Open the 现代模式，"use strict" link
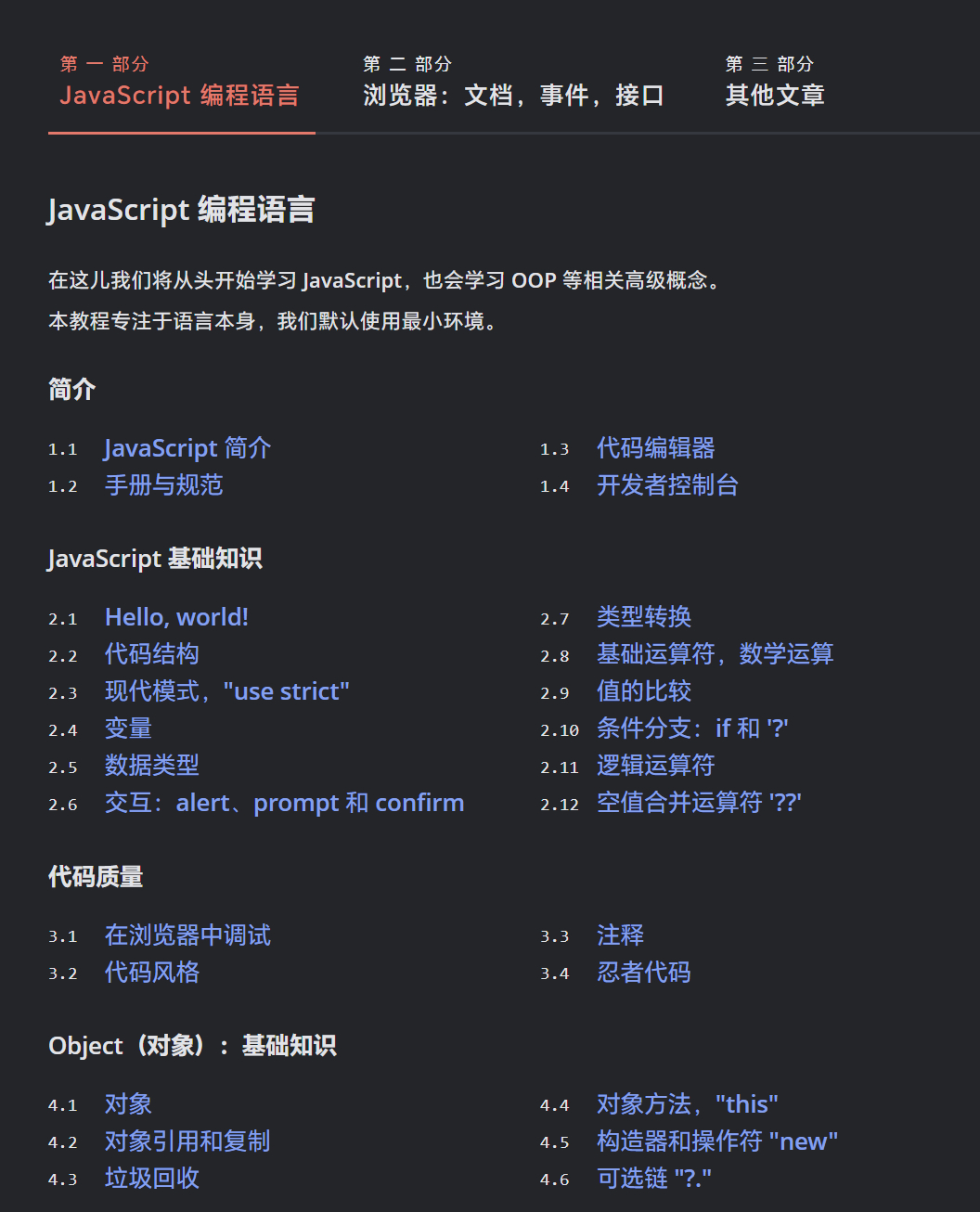This screenshot has height=1212, width=980. [x=227, y=691]
